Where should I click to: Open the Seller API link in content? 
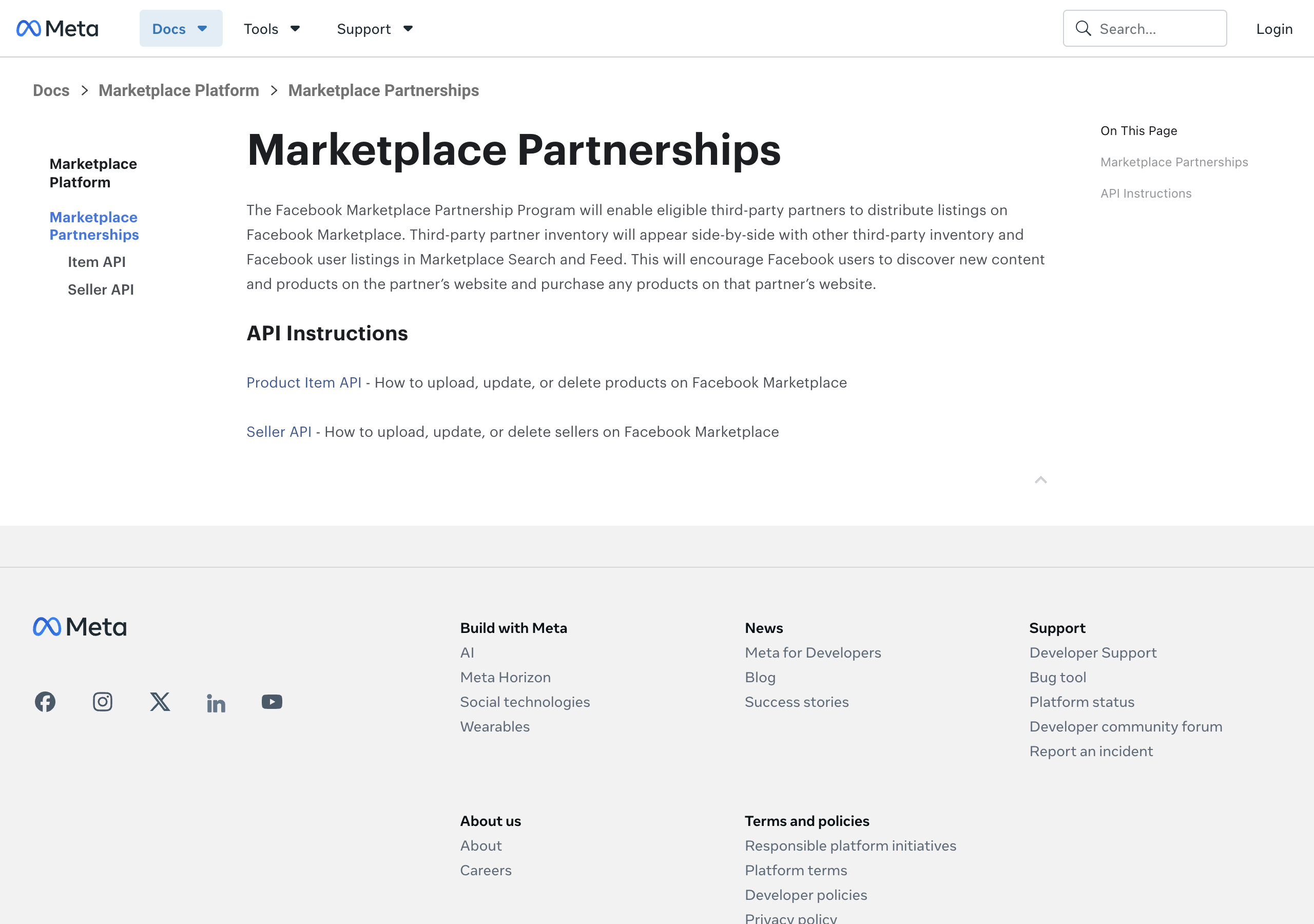[279, 432]
